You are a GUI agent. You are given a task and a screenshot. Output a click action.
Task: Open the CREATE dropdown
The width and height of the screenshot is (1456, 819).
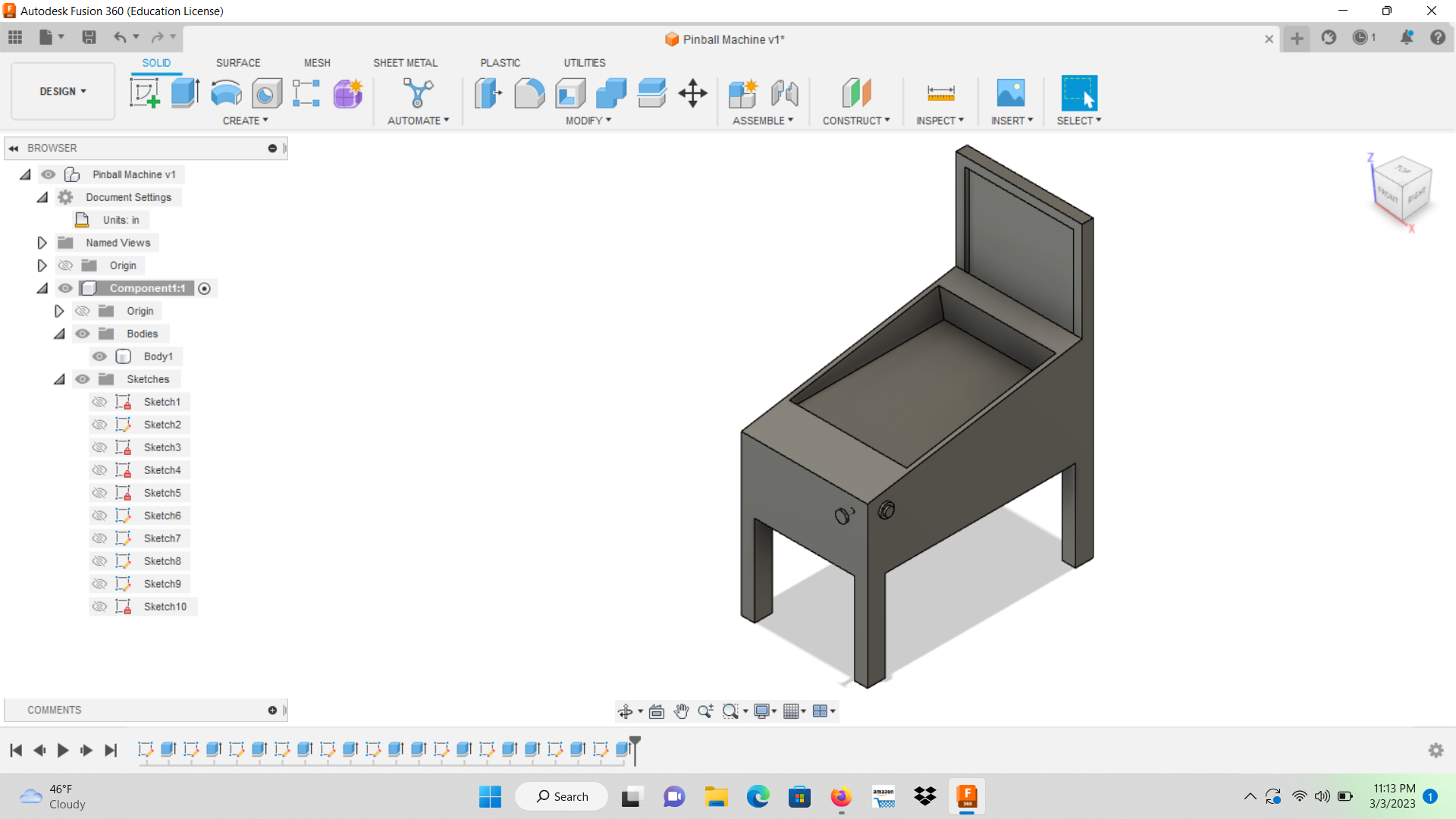(244, 120)
